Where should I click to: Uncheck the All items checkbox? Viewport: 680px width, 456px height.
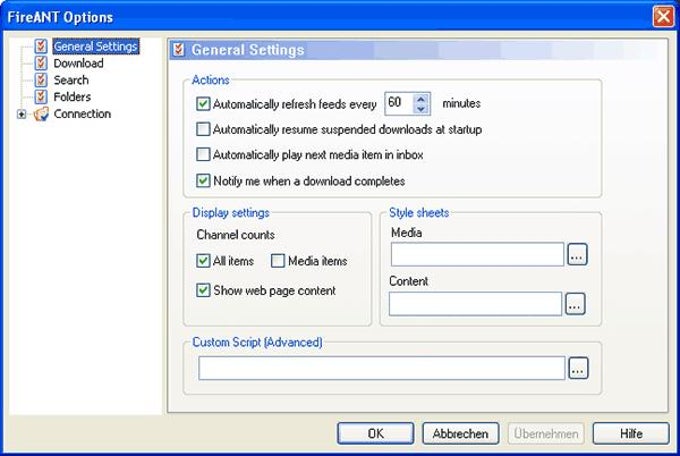tap(203, 260)
